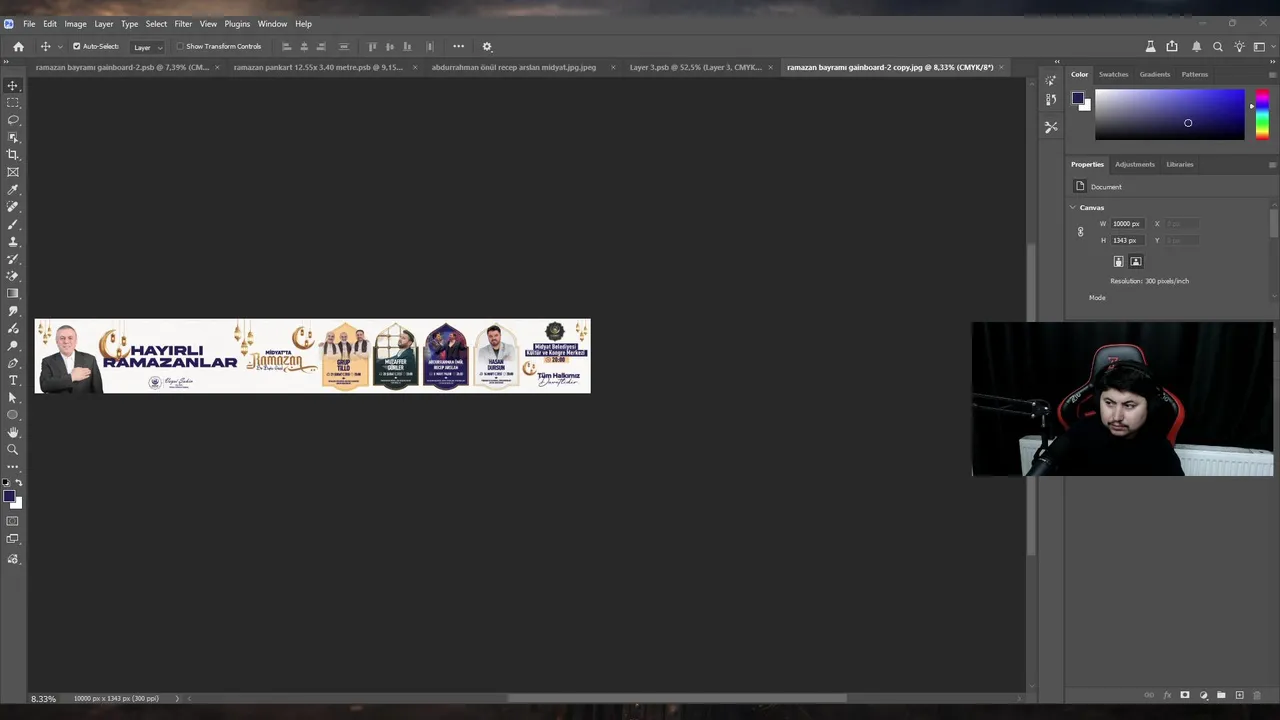
Task: Align horizontal centers button
Action: 304,46
